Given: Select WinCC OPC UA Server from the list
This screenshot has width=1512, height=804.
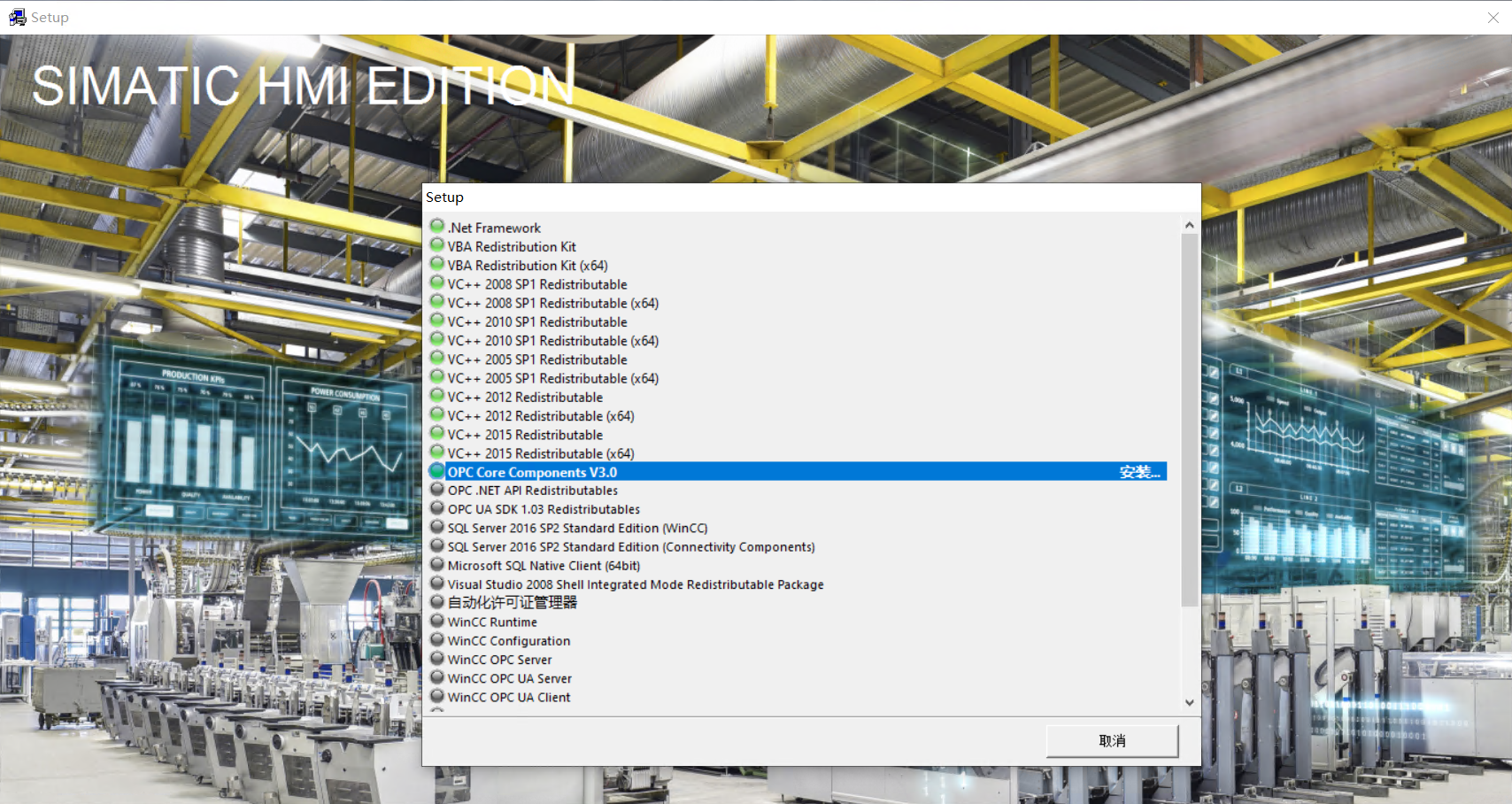Looking at the screenshot, I should click(509, 677).
